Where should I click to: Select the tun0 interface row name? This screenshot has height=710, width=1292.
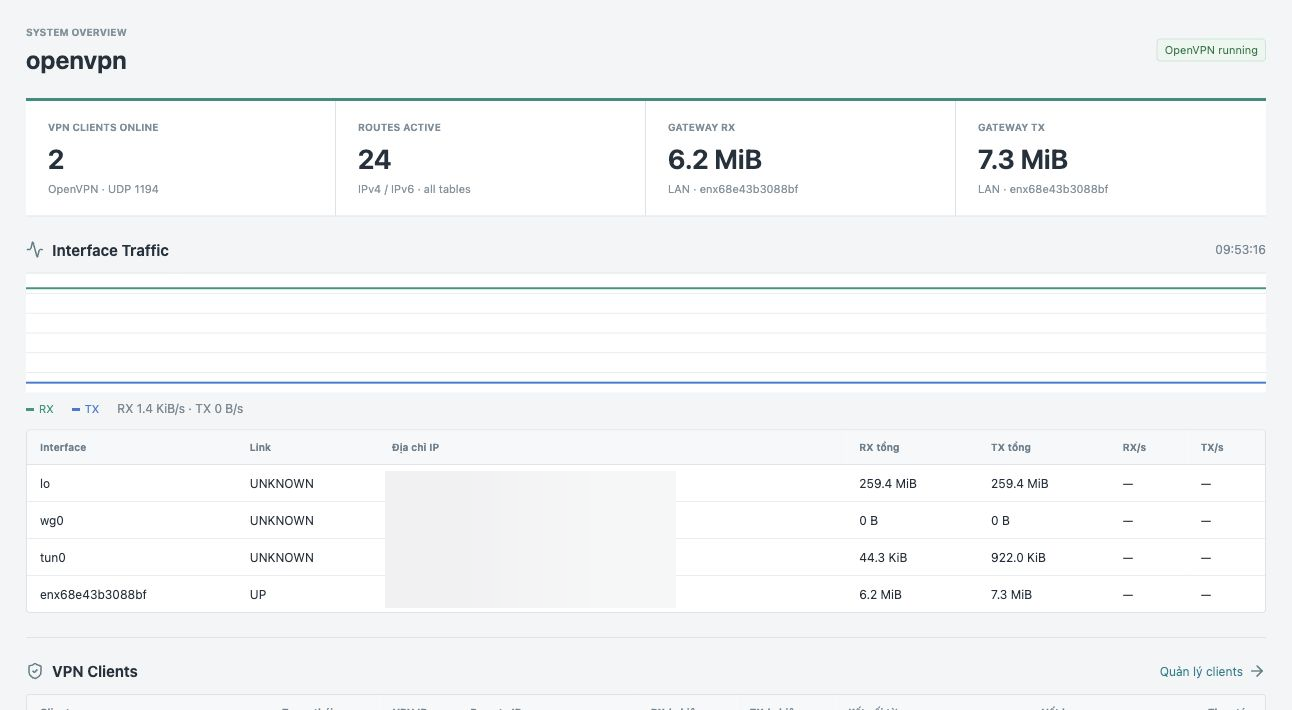coord(53,558)
